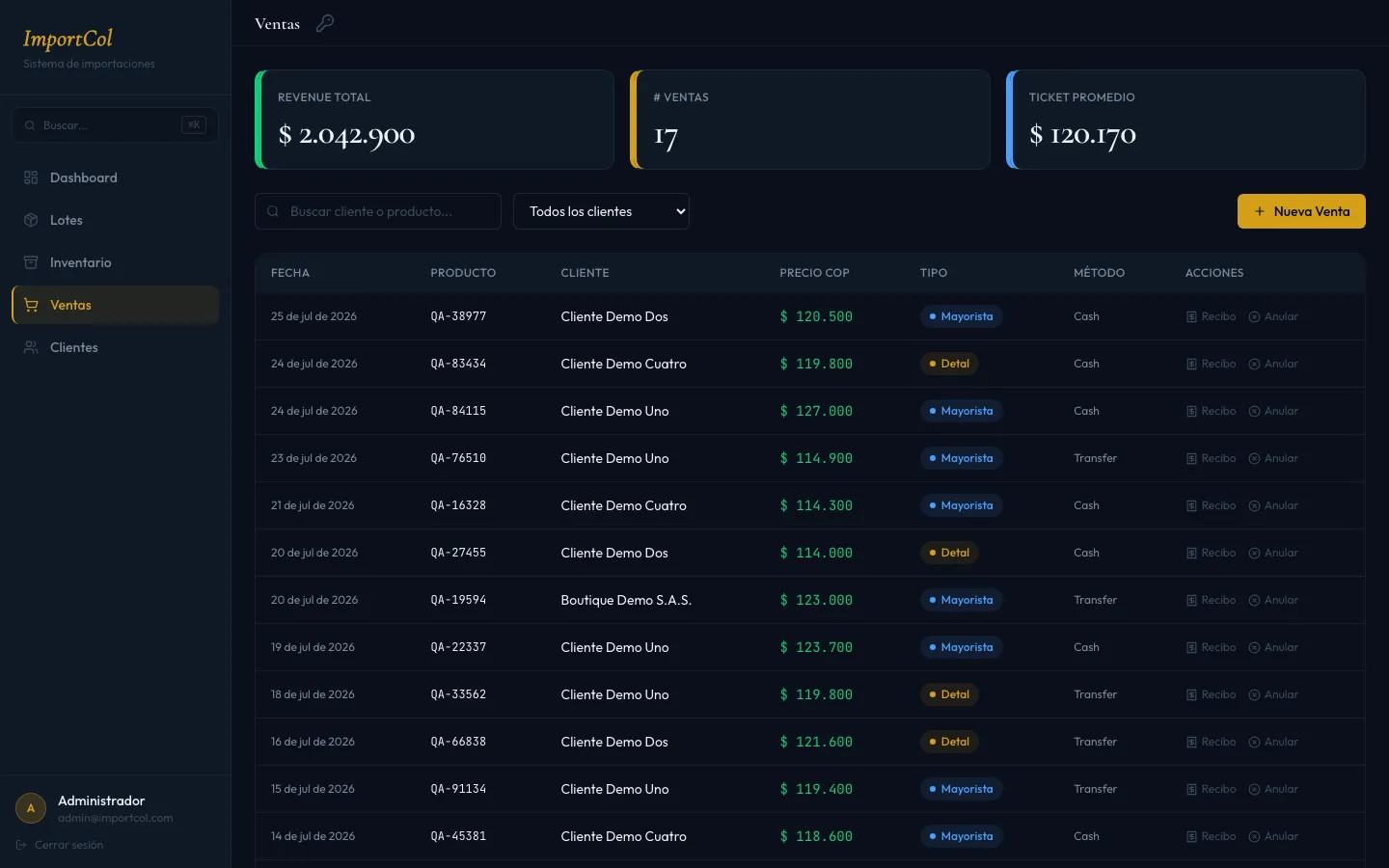The width and height of the screenshot is (1389, 868).
Task: Click the Ticket Promedio card
Action: (1185, 120)
